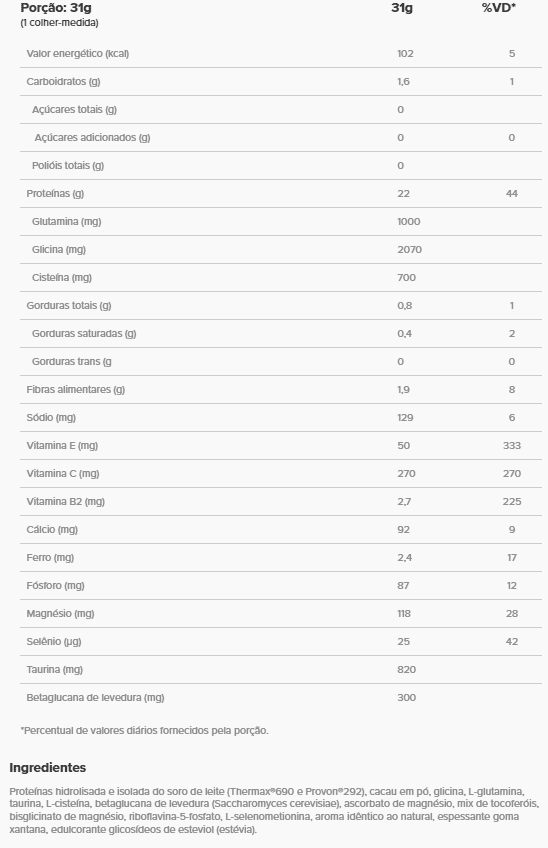Select the Taurina value 820
548x848 pixels.
(406, 670)
